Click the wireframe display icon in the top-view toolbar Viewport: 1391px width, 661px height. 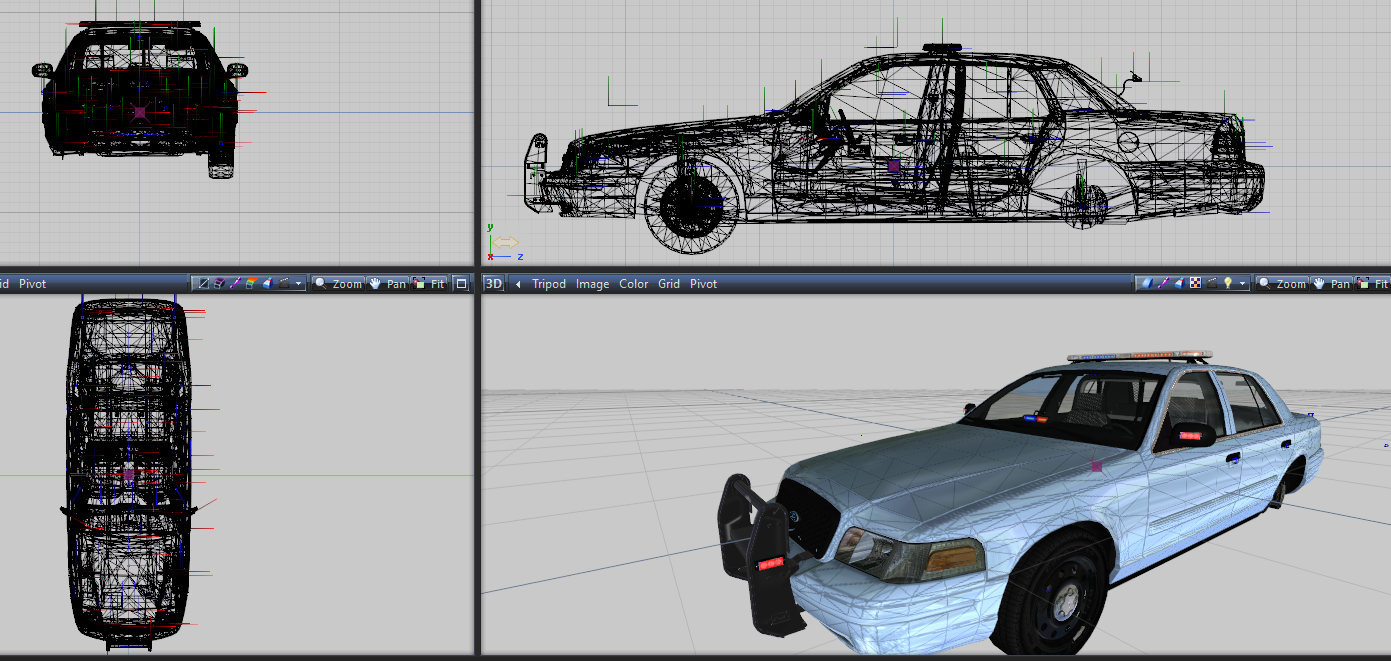coord(203,284)
